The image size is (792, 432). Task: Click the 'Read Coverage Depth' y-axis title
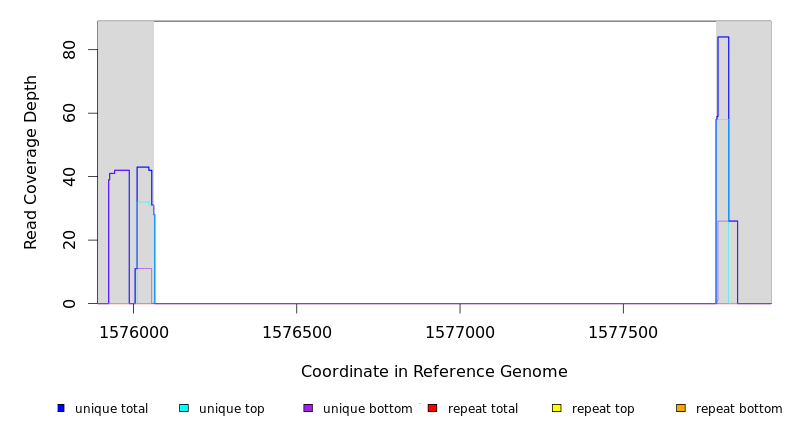[x=31, y=162]
